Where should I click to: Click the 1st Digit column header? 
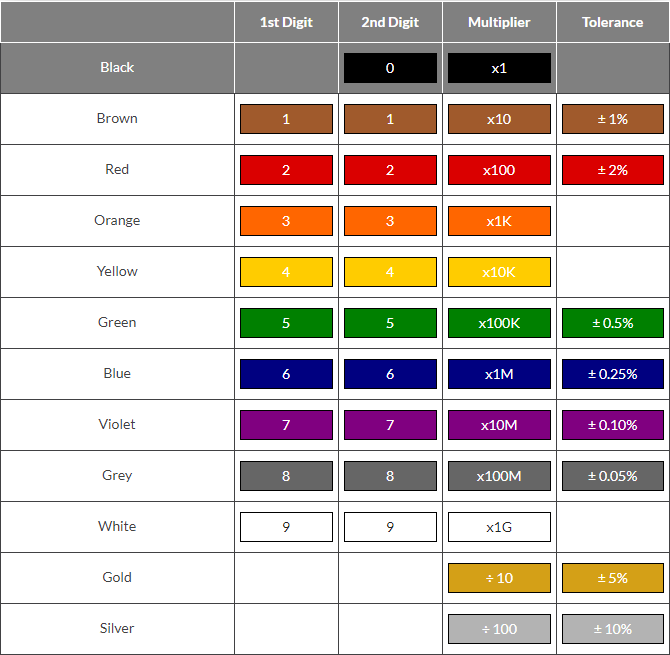tap(286, 22)
